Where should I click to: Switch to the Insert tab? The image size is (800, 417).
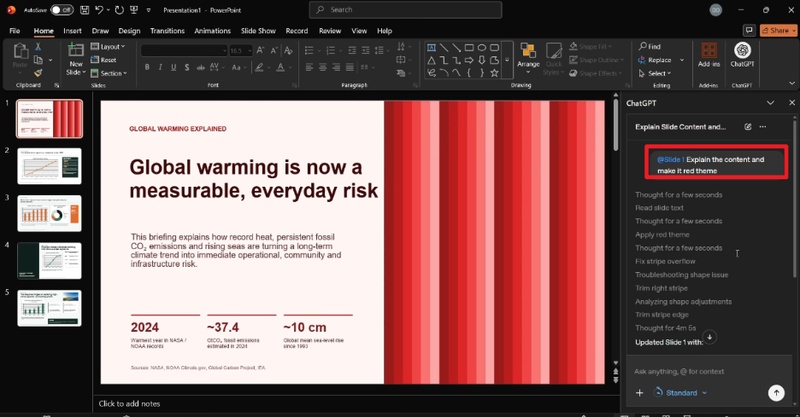click(72, 31)
